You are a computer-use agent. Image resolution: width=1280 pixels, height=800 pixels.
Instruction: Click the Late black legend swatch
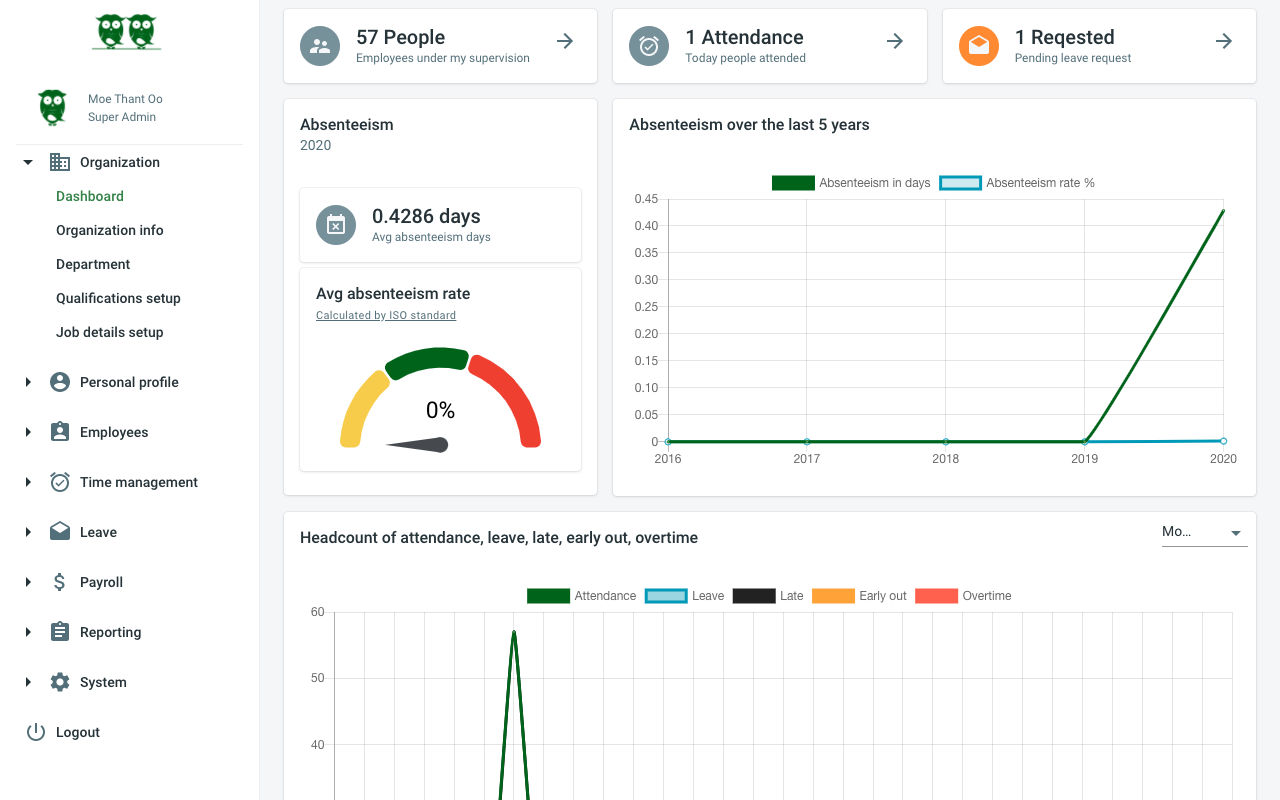[x=754, y=596]
